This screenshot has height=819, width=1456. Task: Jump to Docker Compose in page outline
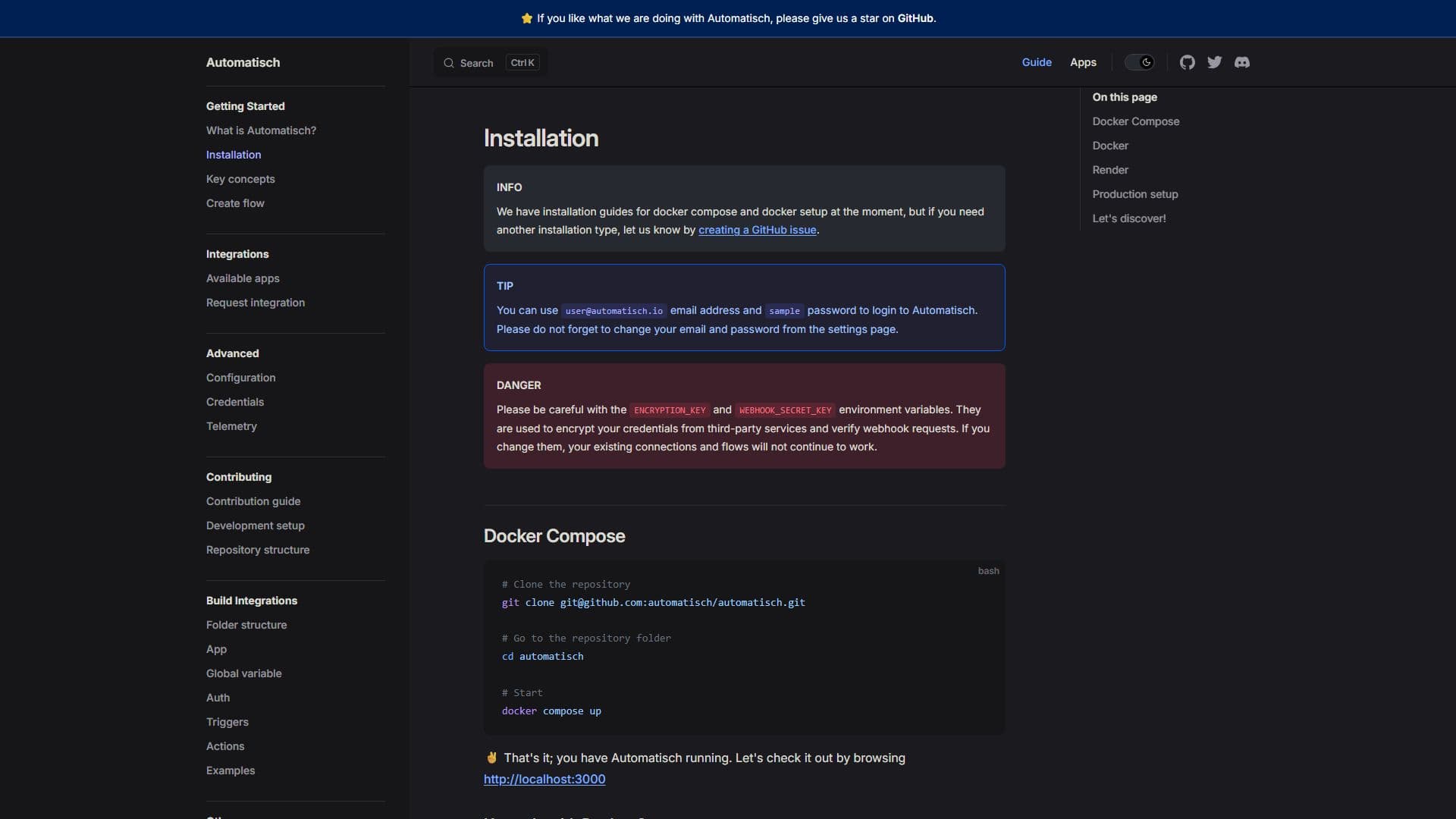point(1135,121)
